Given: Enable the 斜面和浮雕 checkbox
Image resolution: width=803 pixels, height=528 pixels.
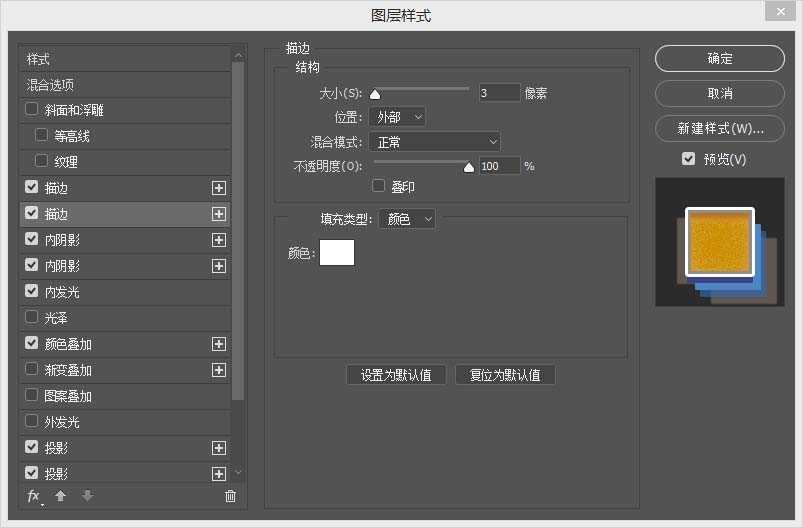Looking at the screenshot, I should click(32, 110).
